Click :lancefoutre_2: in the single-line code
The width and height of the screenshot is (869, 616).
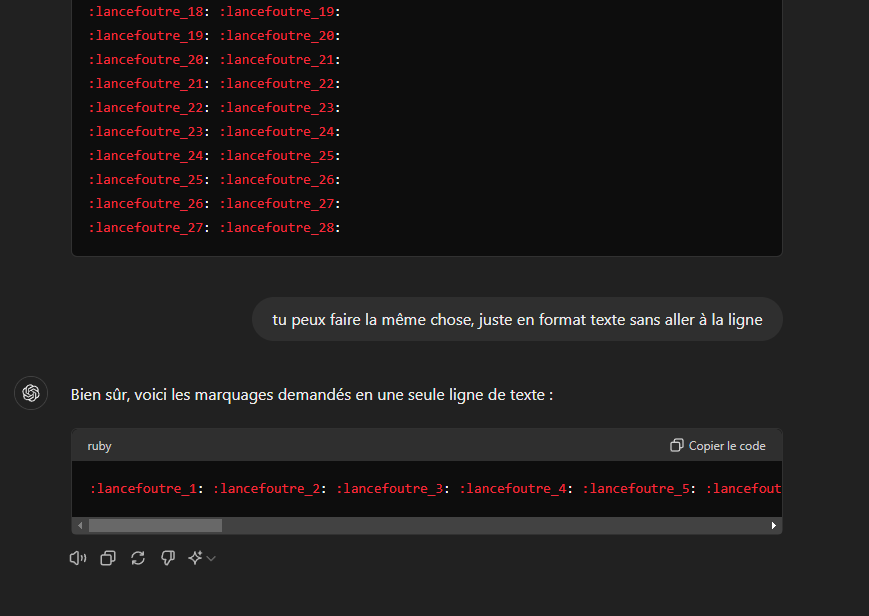(x=270, y=488)
